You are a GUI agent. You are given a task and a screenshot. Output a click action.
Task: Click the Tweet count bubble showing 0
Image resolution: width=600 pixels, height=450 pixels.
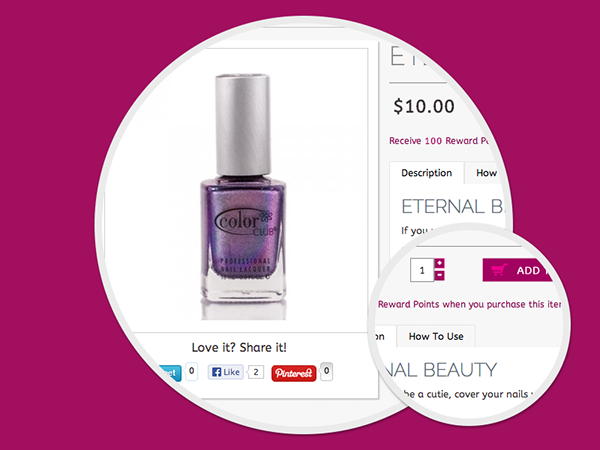[x=191, y=371]
